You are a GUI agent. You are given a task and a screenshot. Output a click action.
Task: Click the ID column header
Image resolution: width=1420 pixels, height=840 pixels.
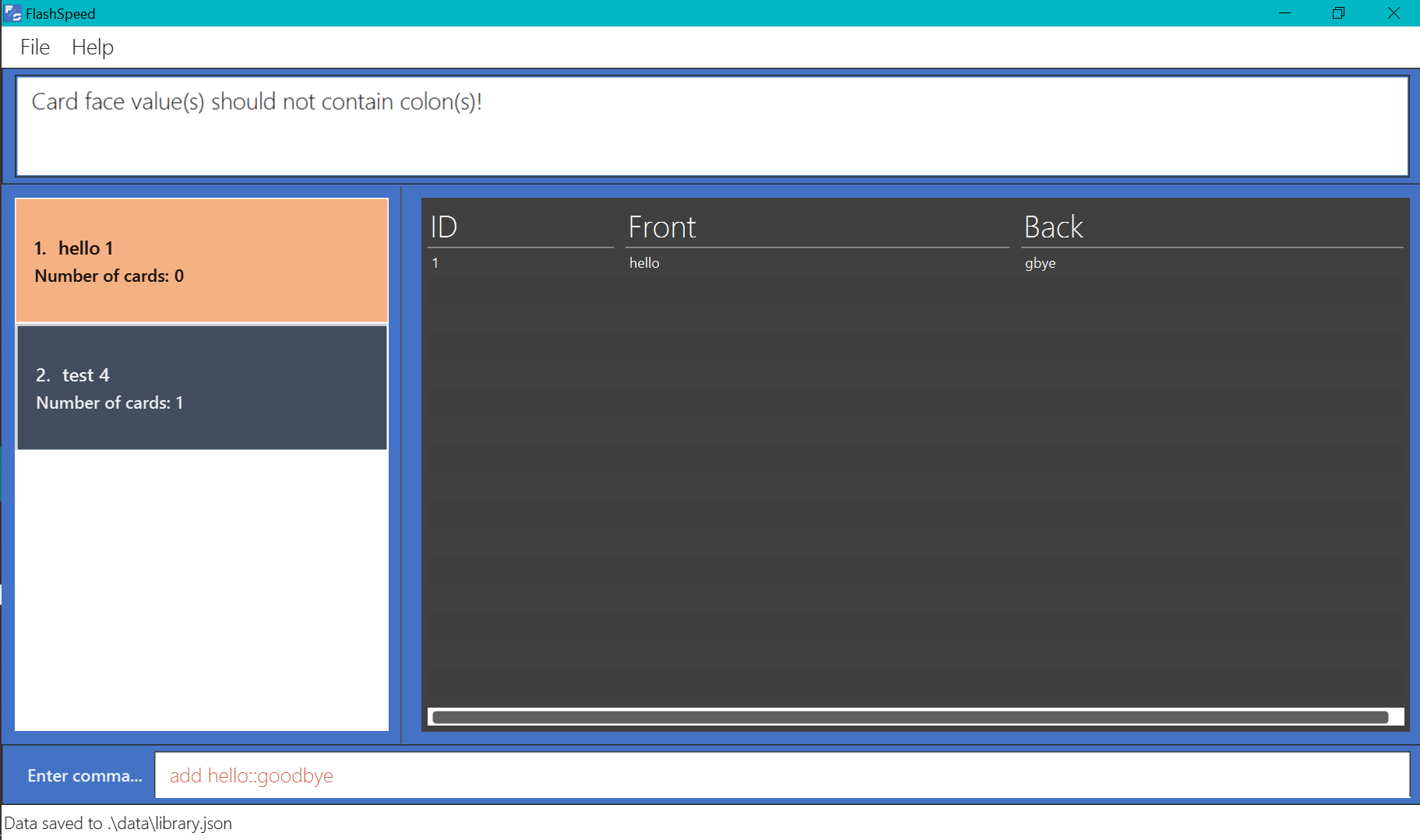point(520,227)
